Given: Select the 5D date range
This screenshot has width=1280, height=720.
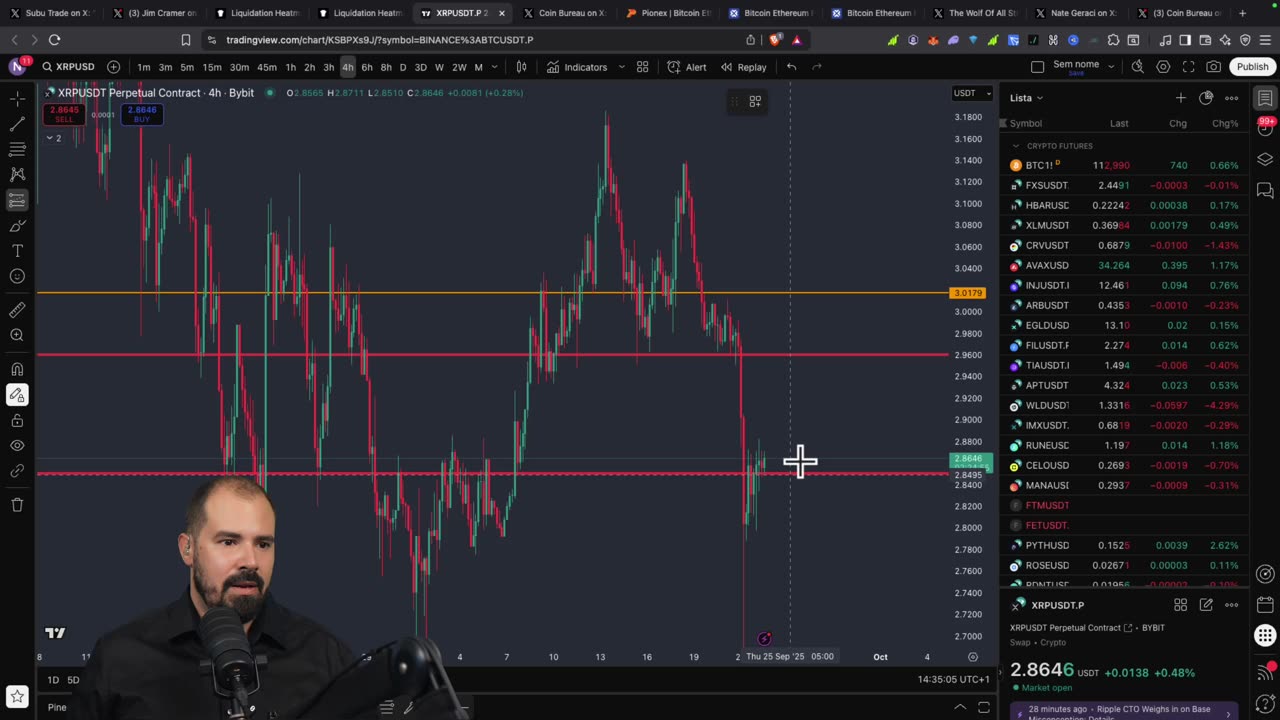Looking at the screenshot, I should click(x=73, y=680).
